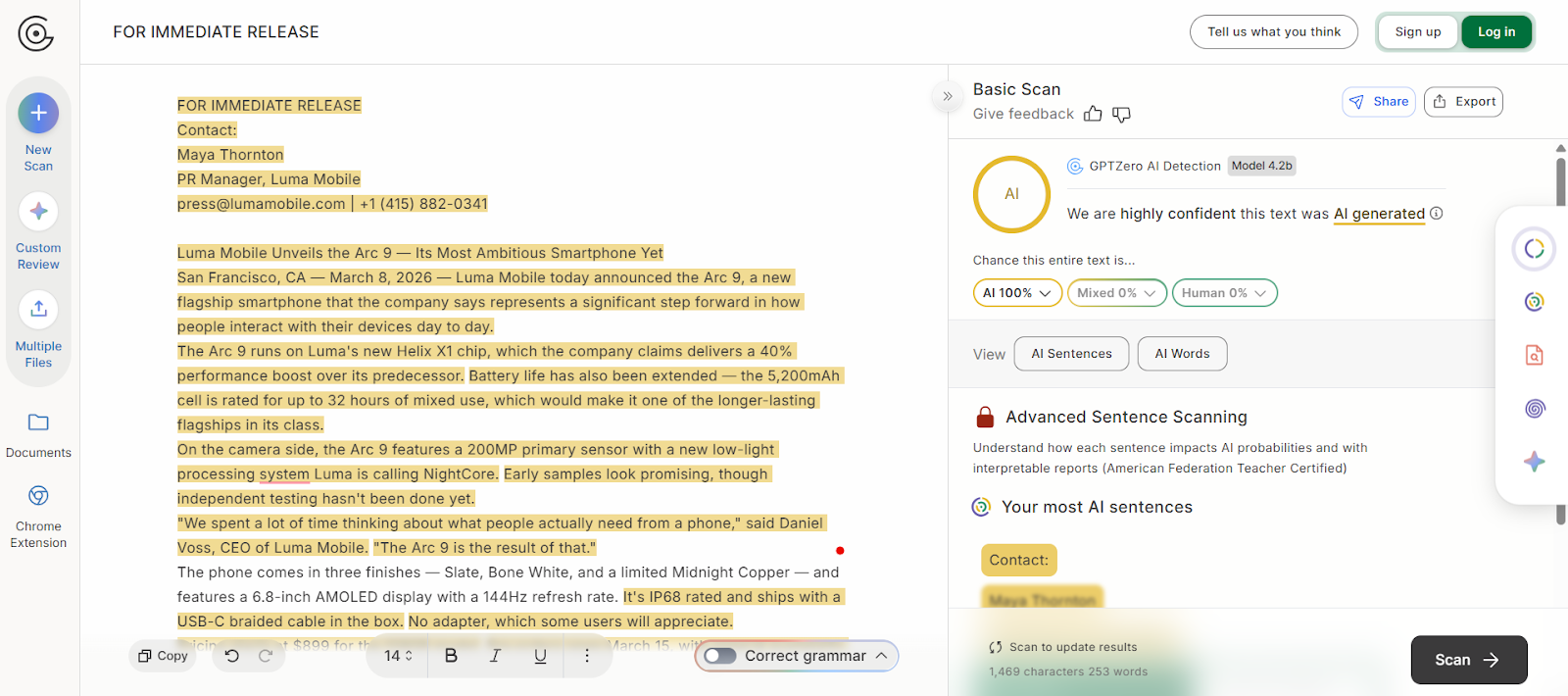The width and height of the screenshot is (1568, 696).
Task: Give thumbs-down feedback on the scan
Action: [1122, 115]
